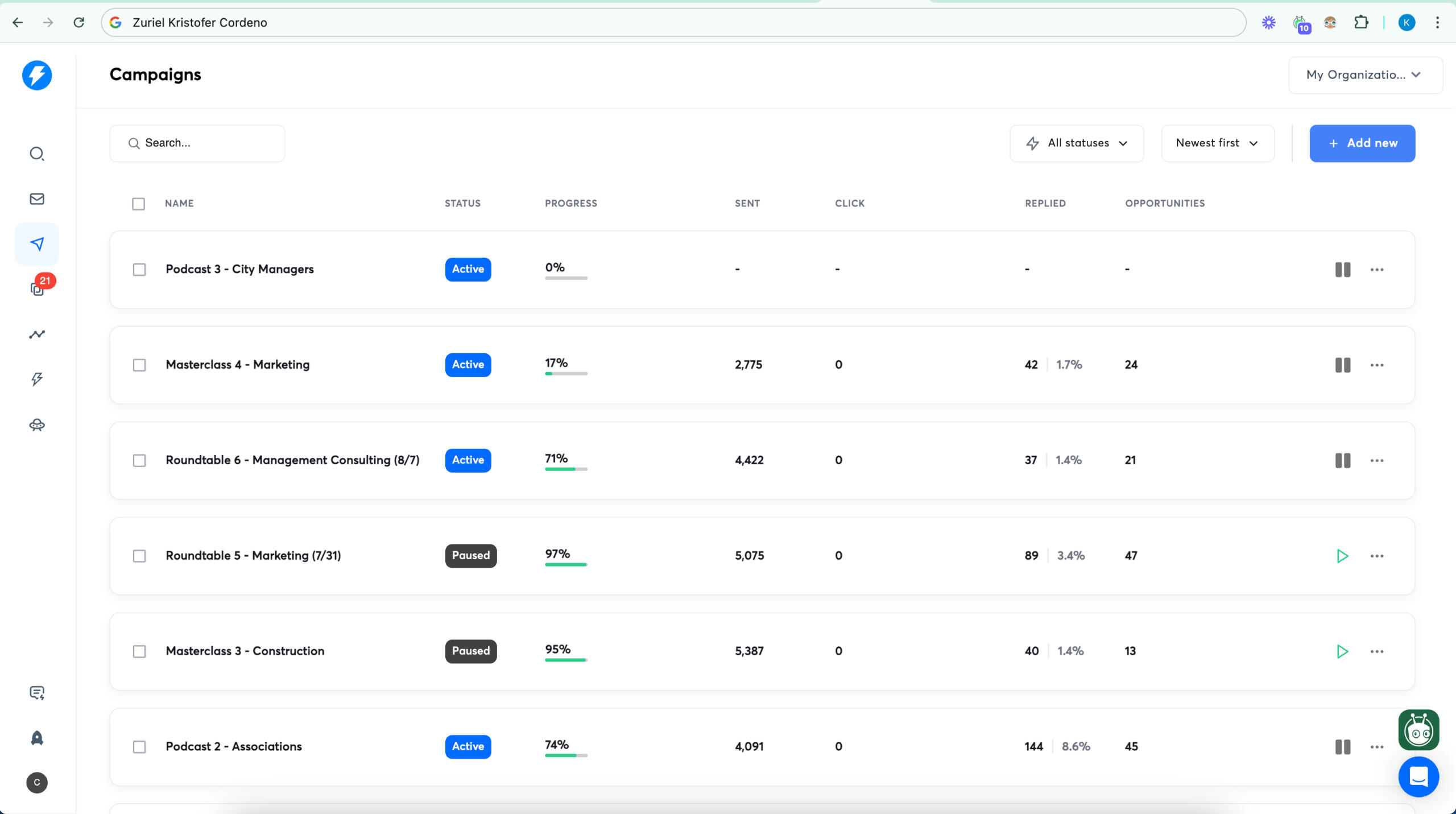
Task: Expand the My Organization dropdown
Action: coord(1365,75)
